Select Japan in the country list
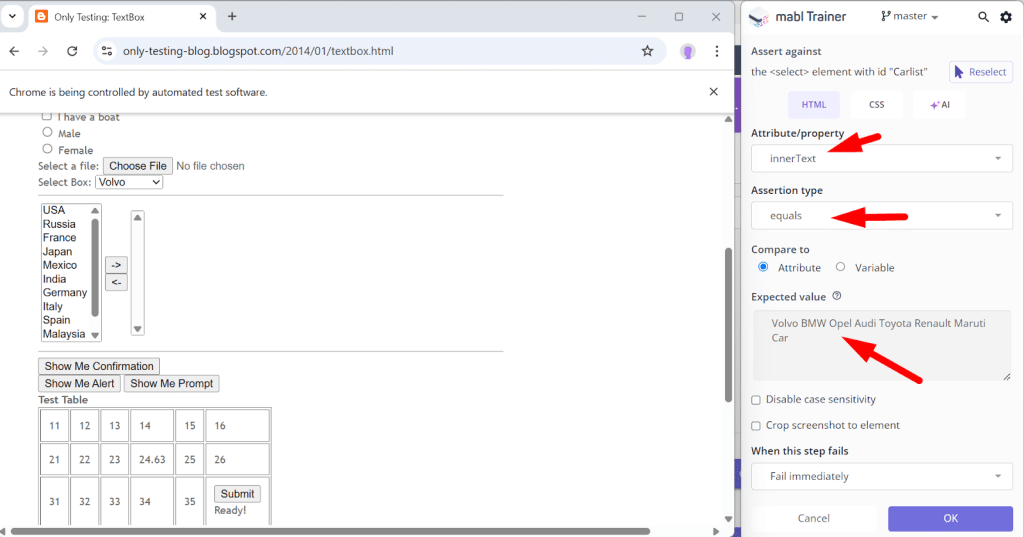Image resolution: width=1024 pixels, height=537 pixels. click(x=57, y=252)
